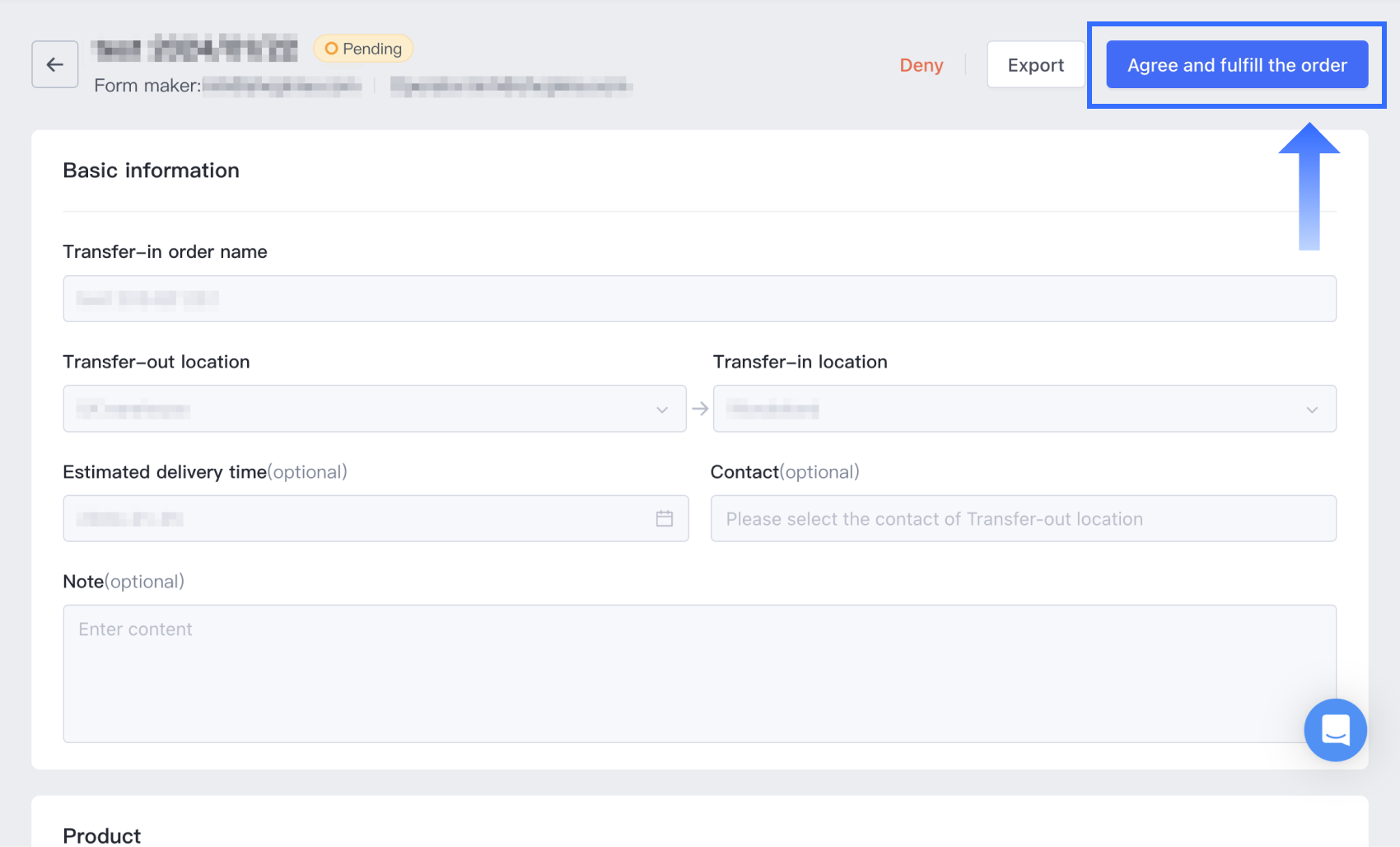Click the Form maker label text
1400x847 pixels.
coord(147,86)
